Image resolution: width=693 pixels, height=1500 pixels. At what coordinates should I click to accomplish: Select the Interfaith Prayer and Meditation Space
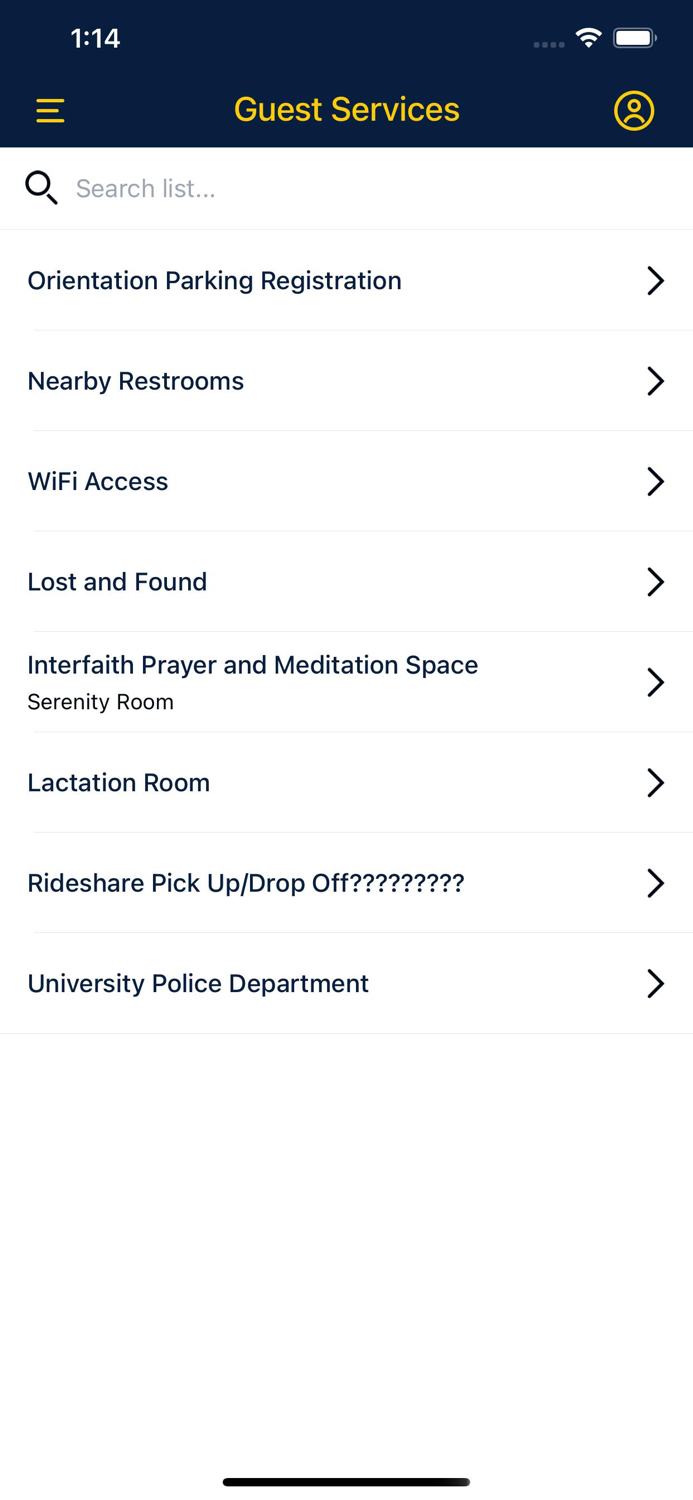click(x=252, y=665)
